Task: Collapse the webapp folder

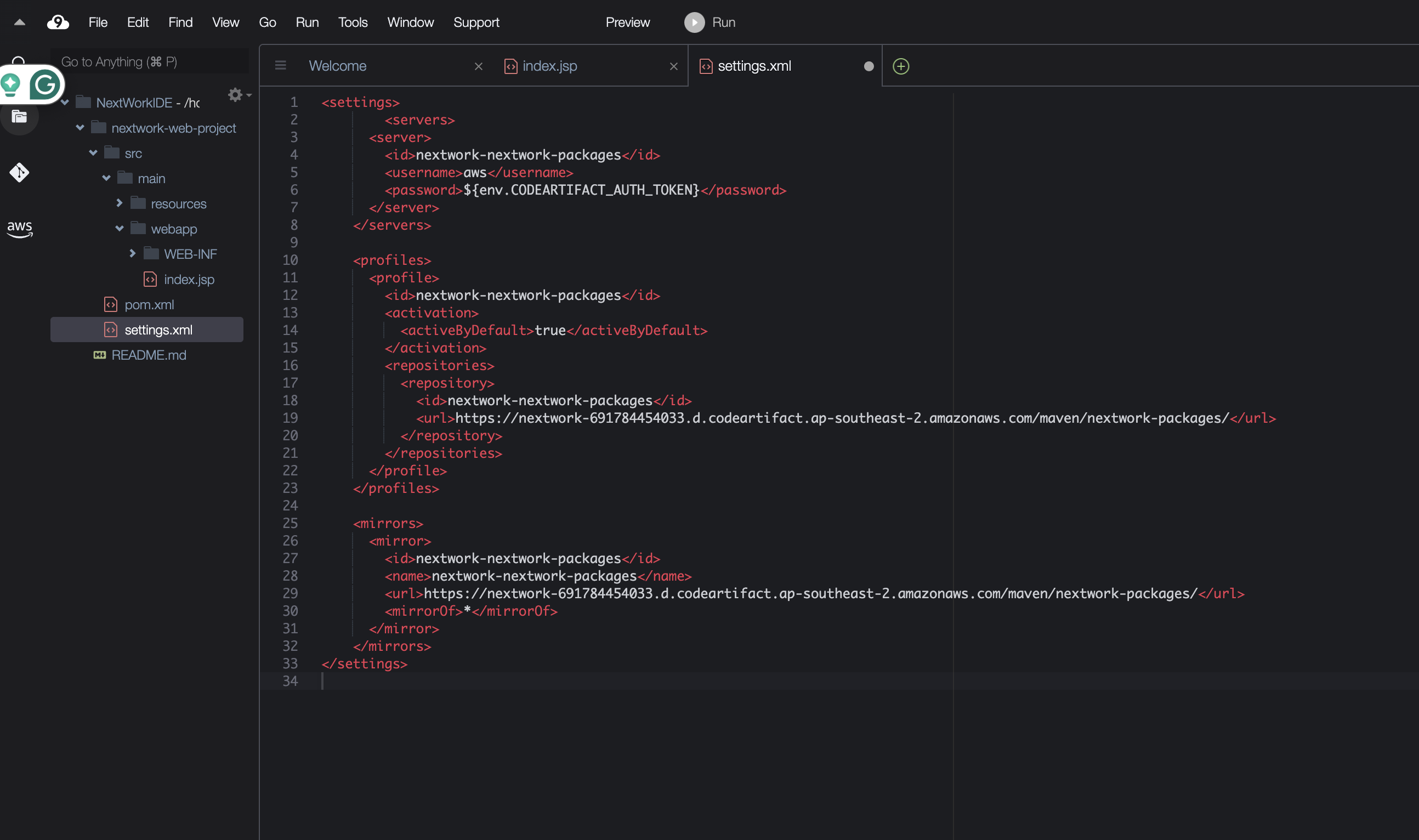Action: click(x=120, y=229)
